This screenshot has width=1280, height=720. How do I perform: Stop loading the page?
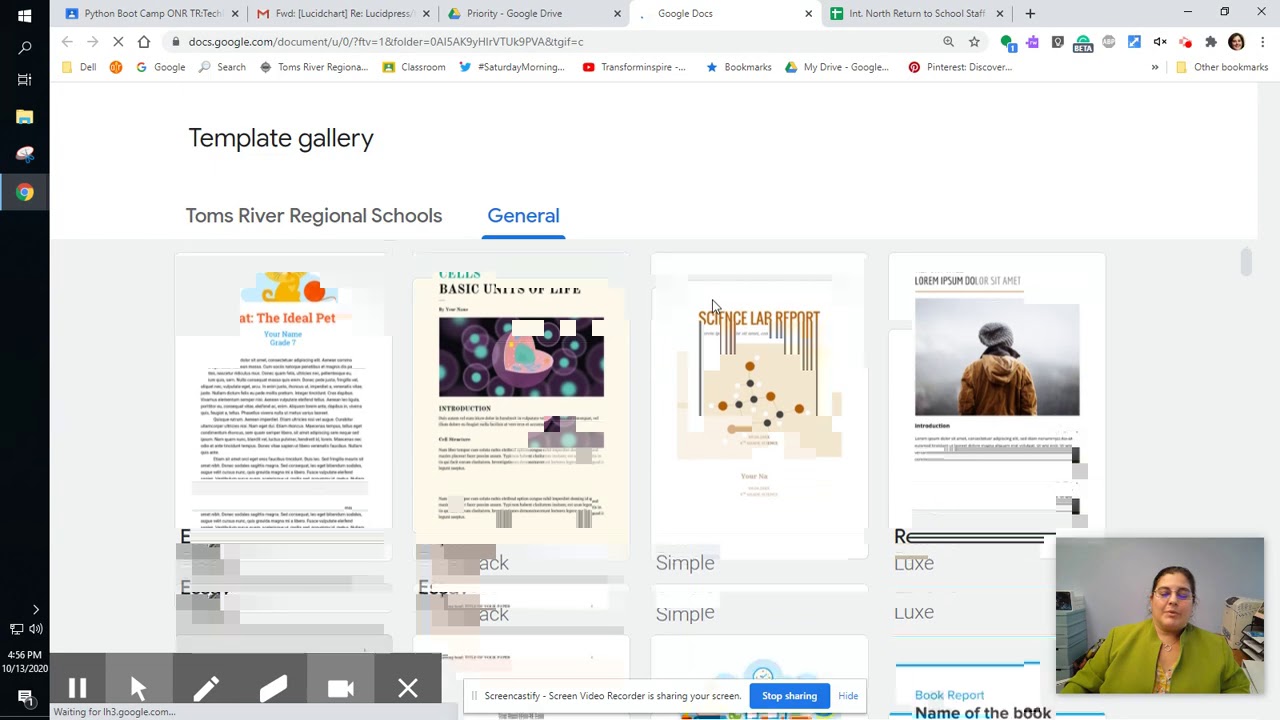coord(118,42)
